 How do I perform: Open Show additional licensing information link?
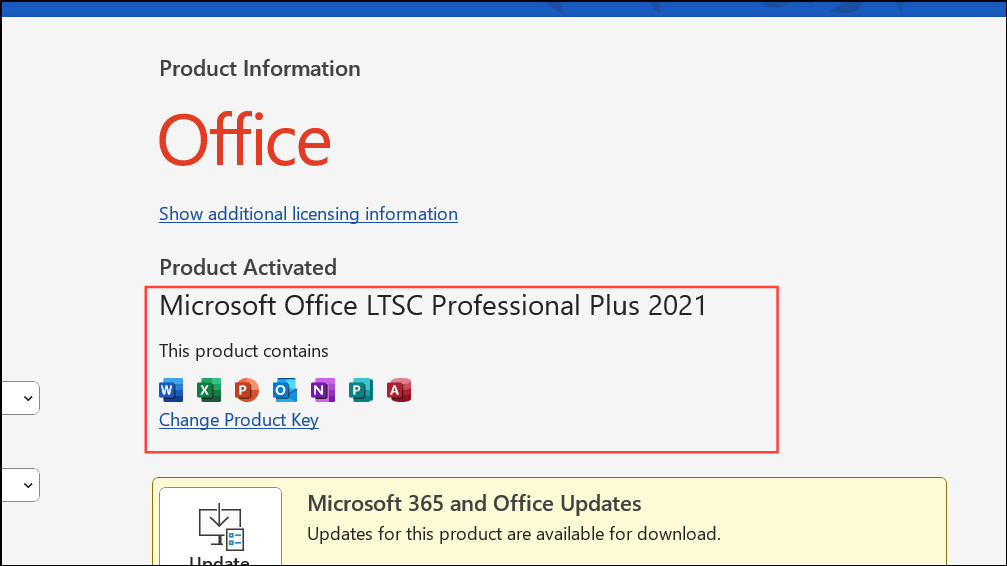tap(308, 214)
